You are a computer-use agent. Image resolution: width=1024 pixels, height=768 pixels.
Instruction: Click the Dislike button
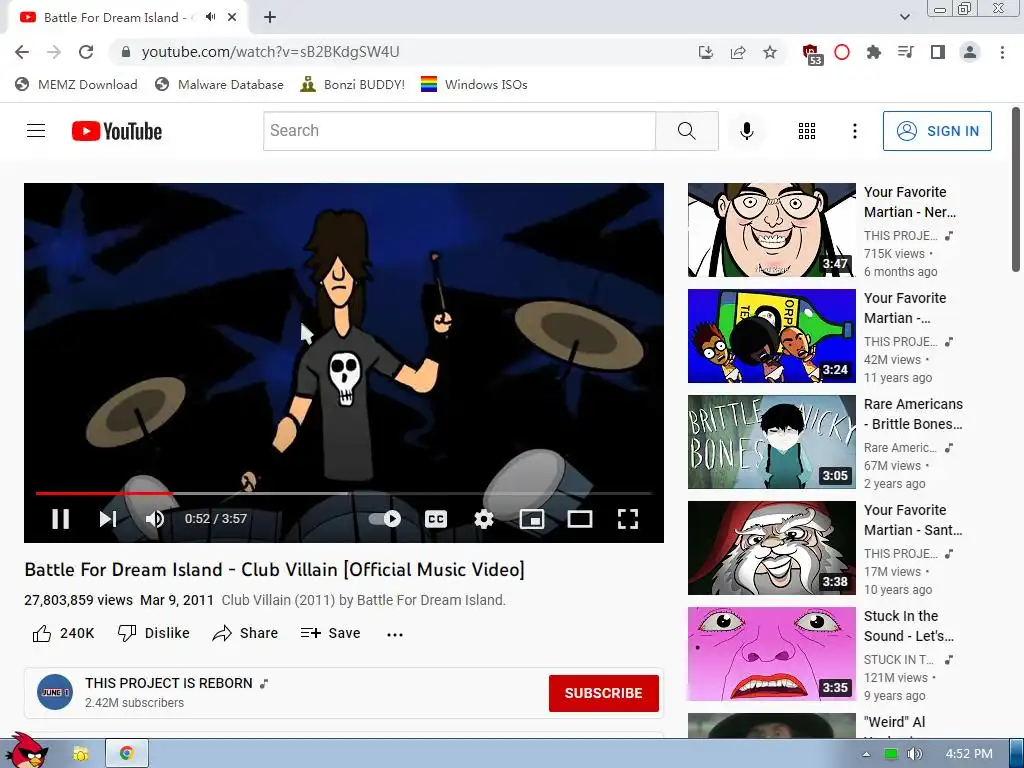point(153,633)
